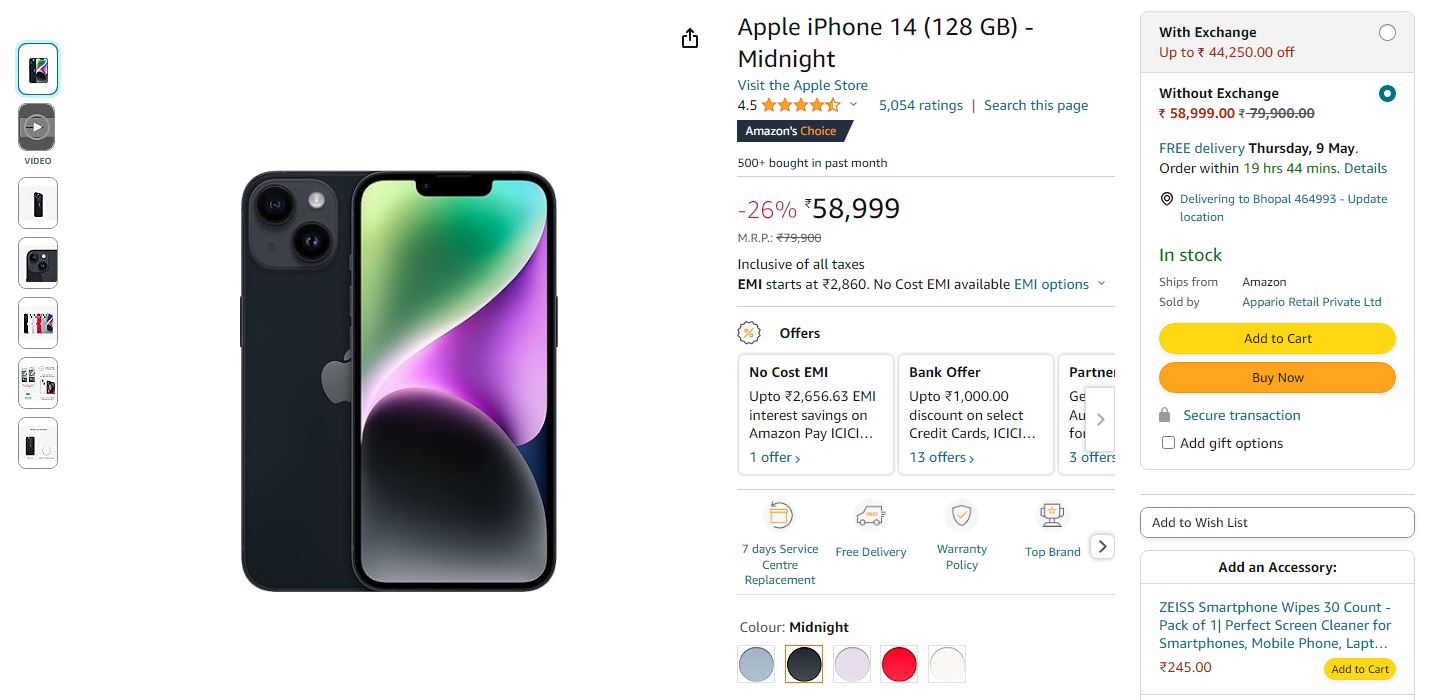Click the Warranty Policy shield icon
This screenshot has width=1430, height=700.
coord(961,516)
